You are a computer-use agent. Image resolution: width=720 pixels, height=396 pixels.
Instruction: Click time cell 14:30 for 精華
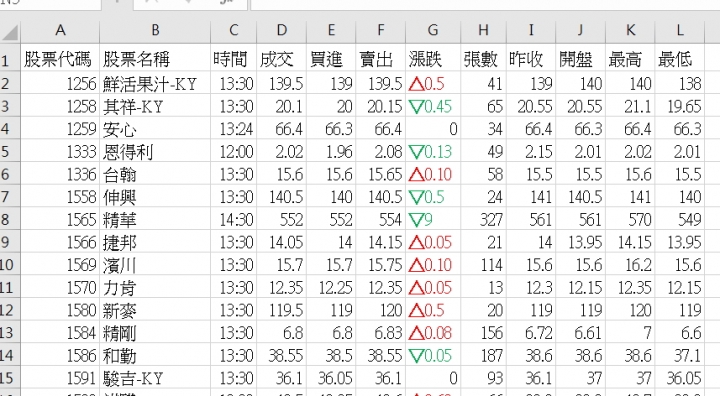[x=234, y=220]
